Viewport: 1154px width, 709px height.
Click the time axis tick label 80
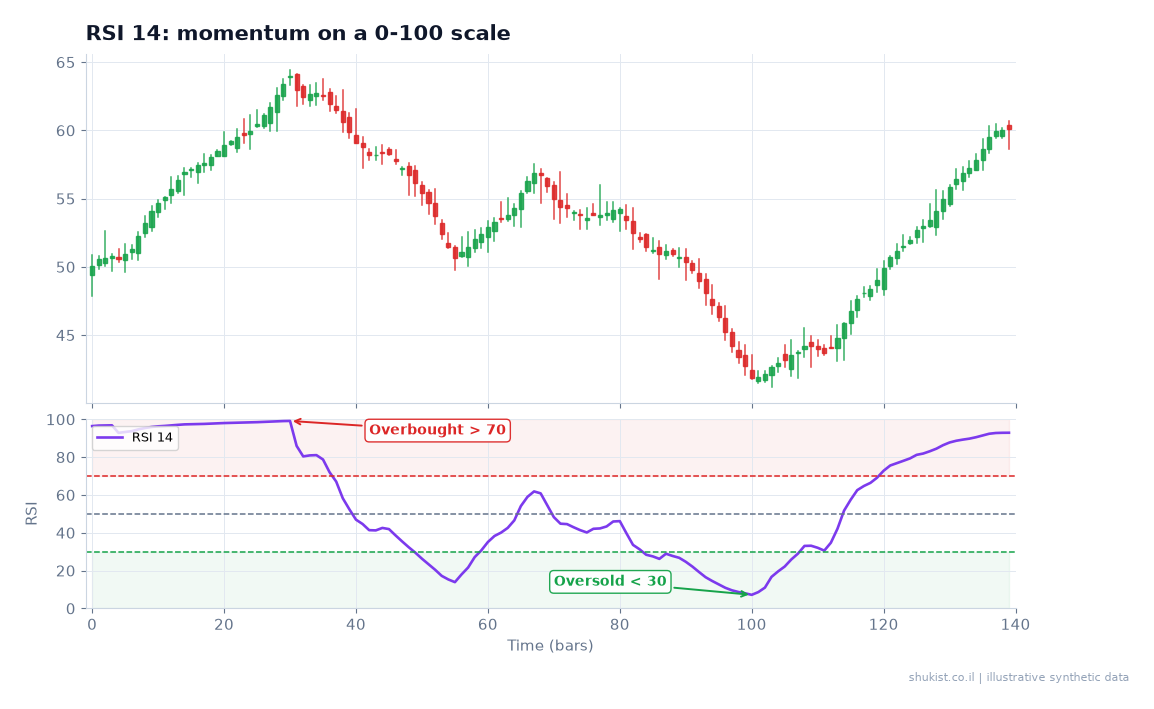click(620, 625)
